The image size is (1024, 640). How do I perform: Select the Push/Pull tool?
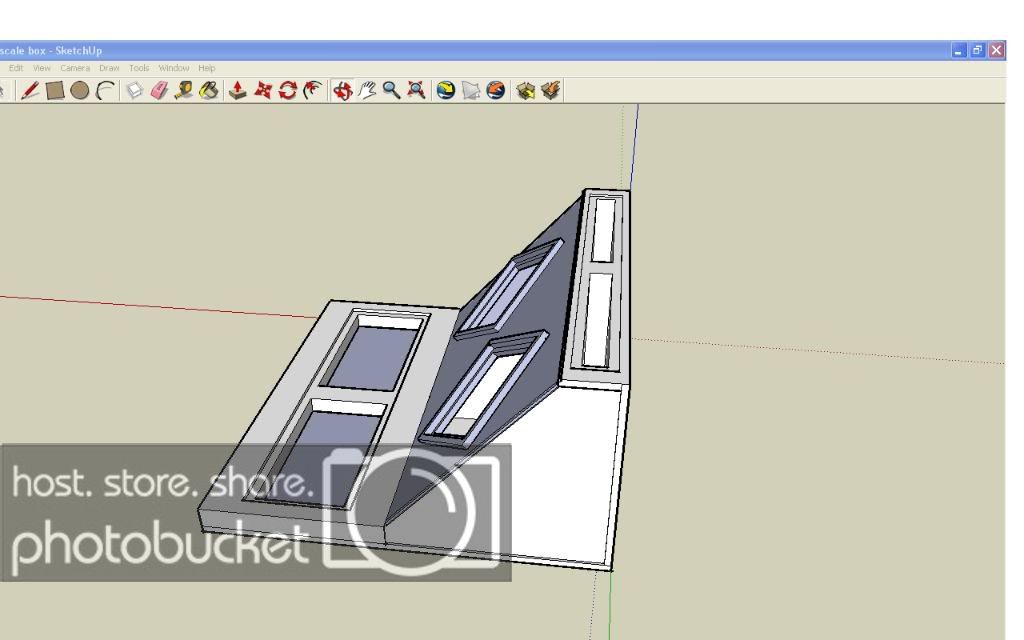(238, 90)
